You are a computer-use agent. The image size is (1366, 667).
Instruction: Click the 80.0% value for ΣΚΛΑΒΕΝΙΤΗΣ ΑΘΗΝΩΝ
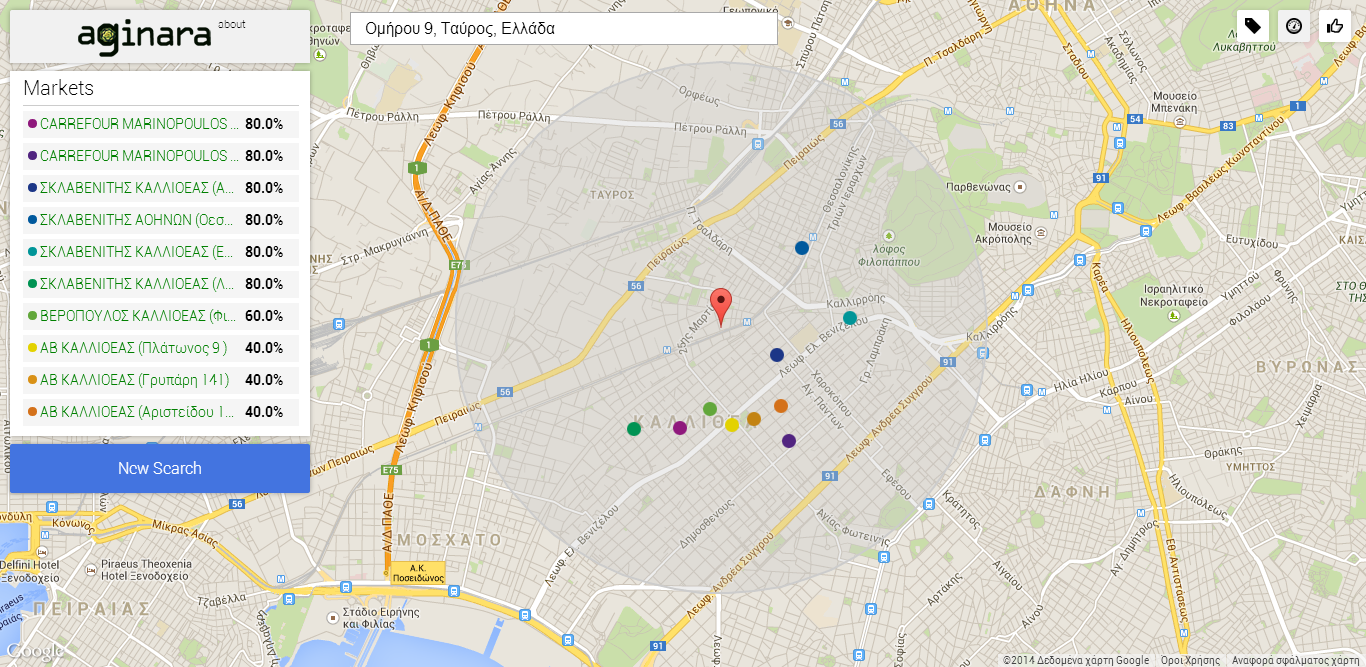click(x=264, y=220)
